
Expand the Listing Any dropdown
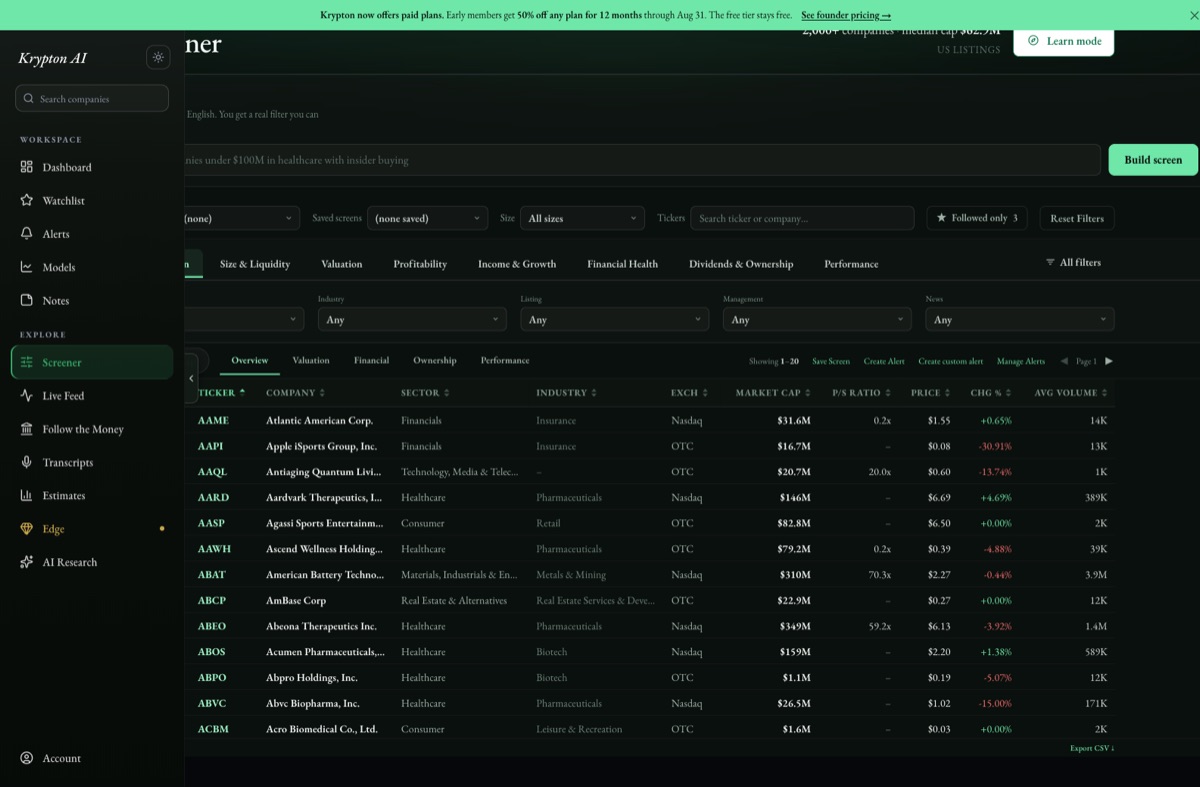[x=615, y=319]
